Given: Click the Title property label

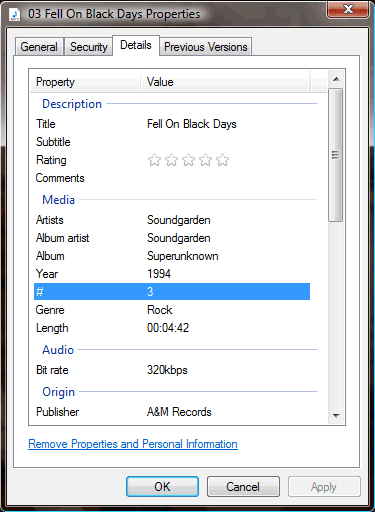Looking at the screenshot, I should coord(46,124).
